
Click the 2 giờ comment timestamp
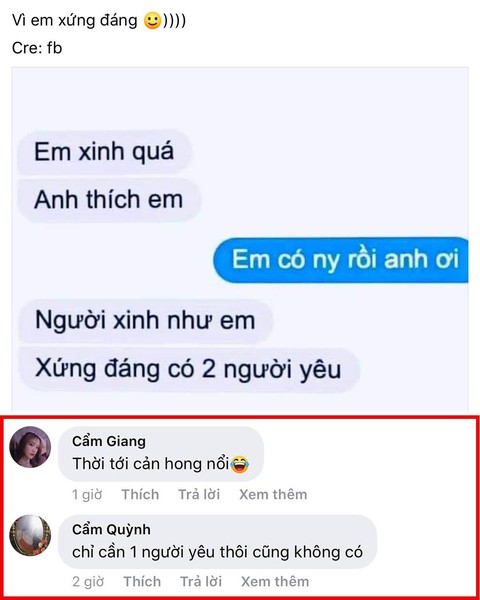click(x=88, y=582)
